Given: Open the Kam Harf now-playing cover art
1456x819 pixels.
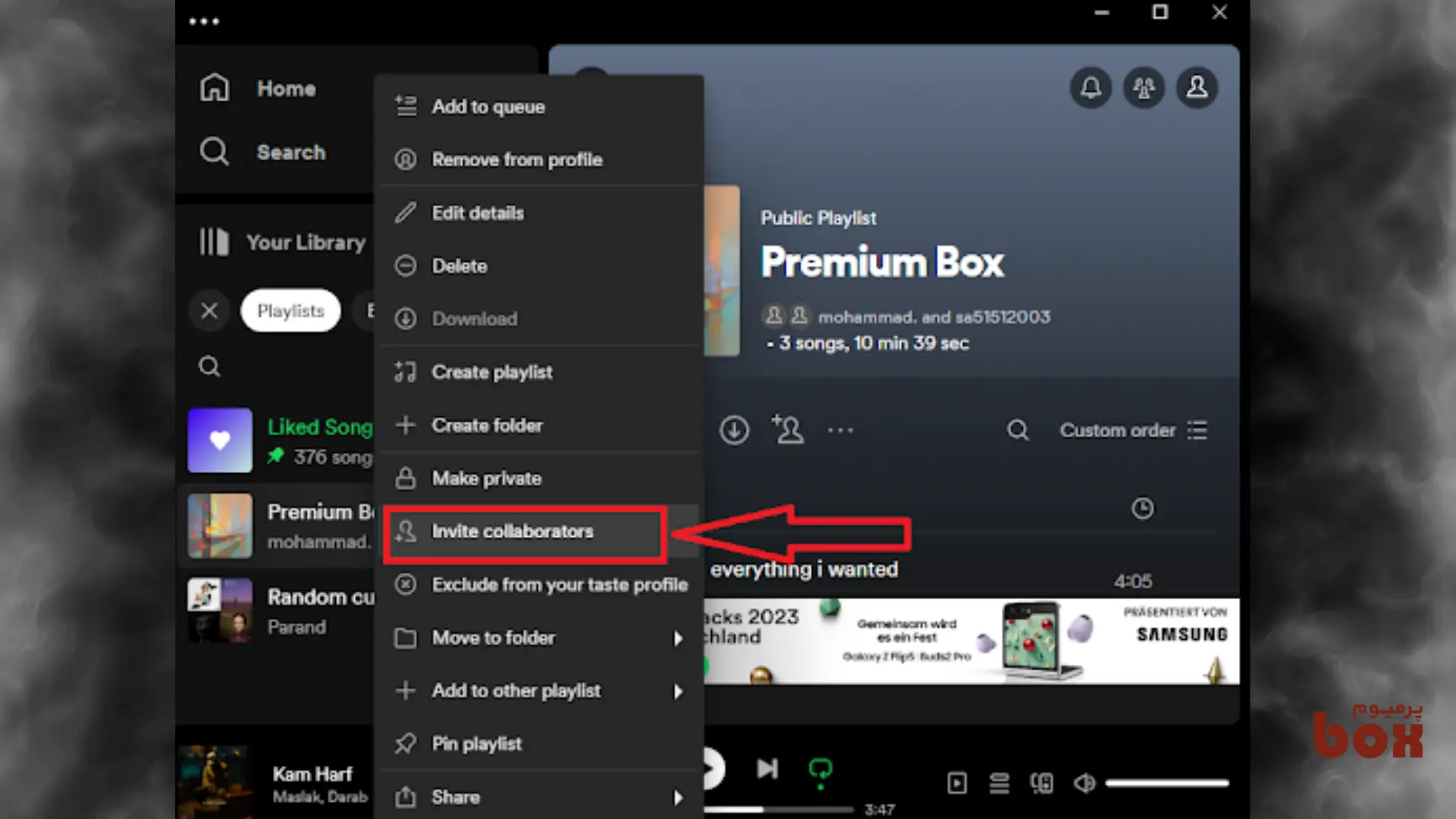Looking at the screenshot, I should coord(215,782).
